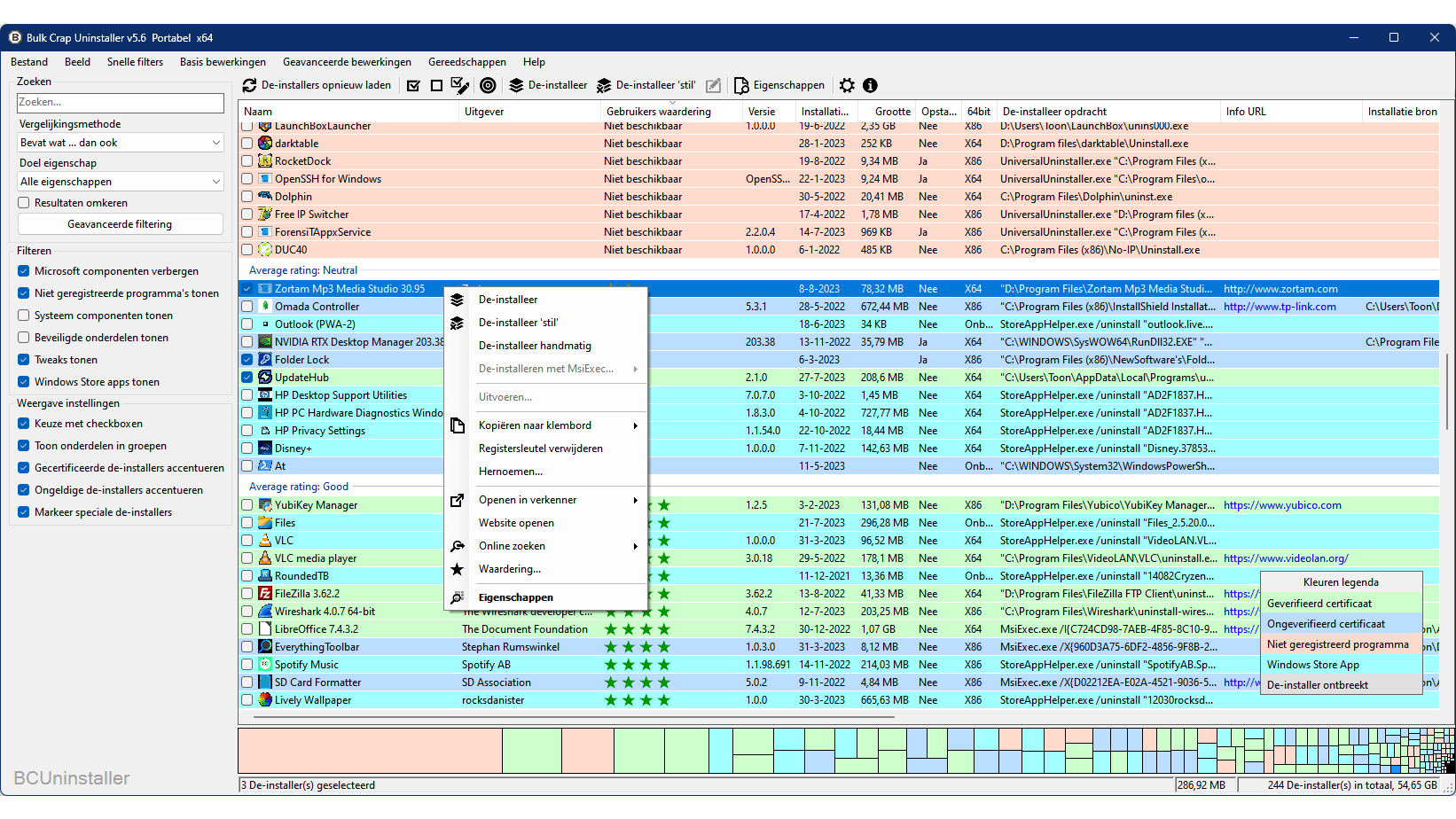This screenshot has height=819, width=1456.
Task: Click the invert selection checkbox-pencil toolbar icon
Action: click(460, 86)
